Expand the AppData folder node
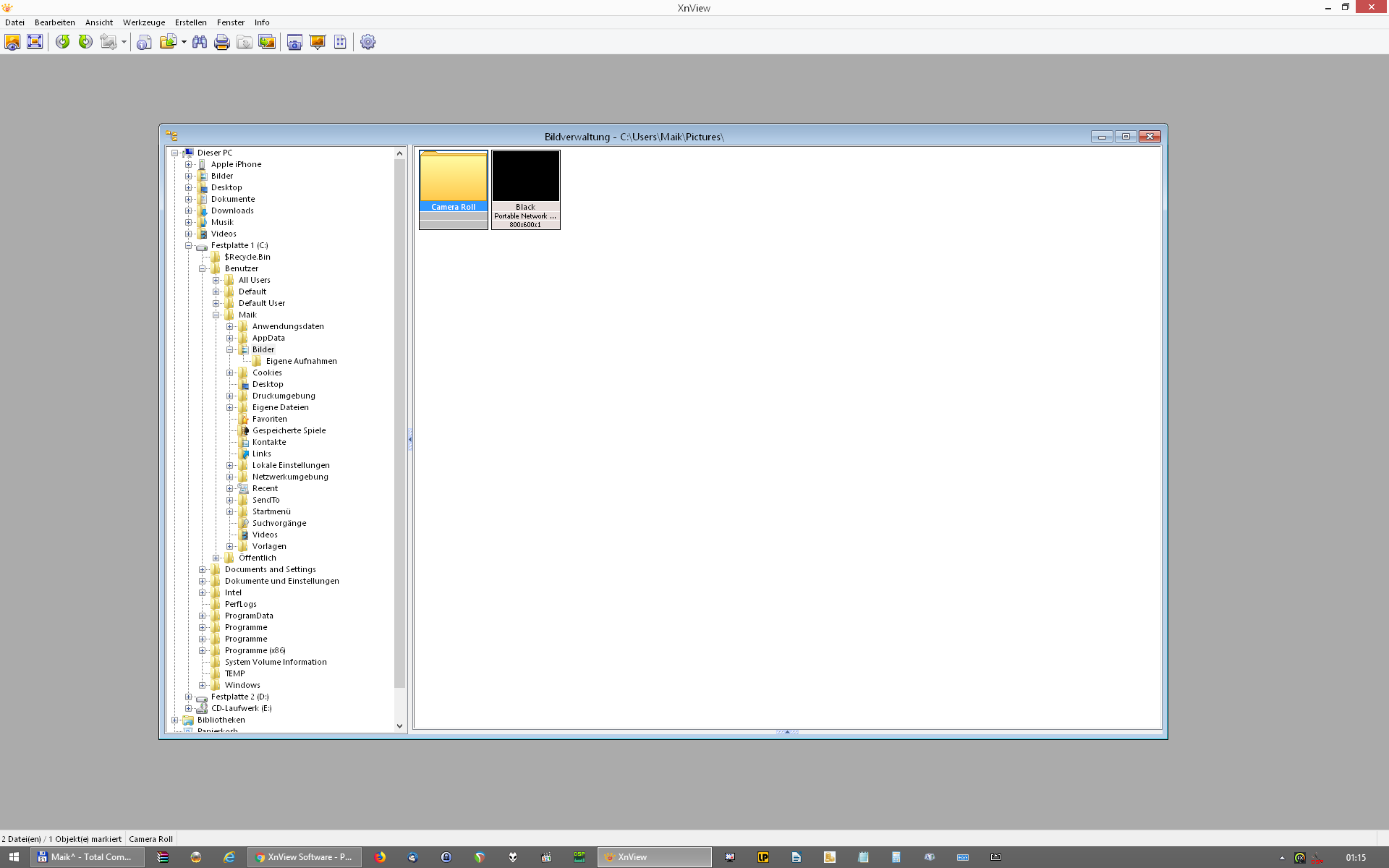Viewport: 1389px width, 868px height. click(230, 338)
